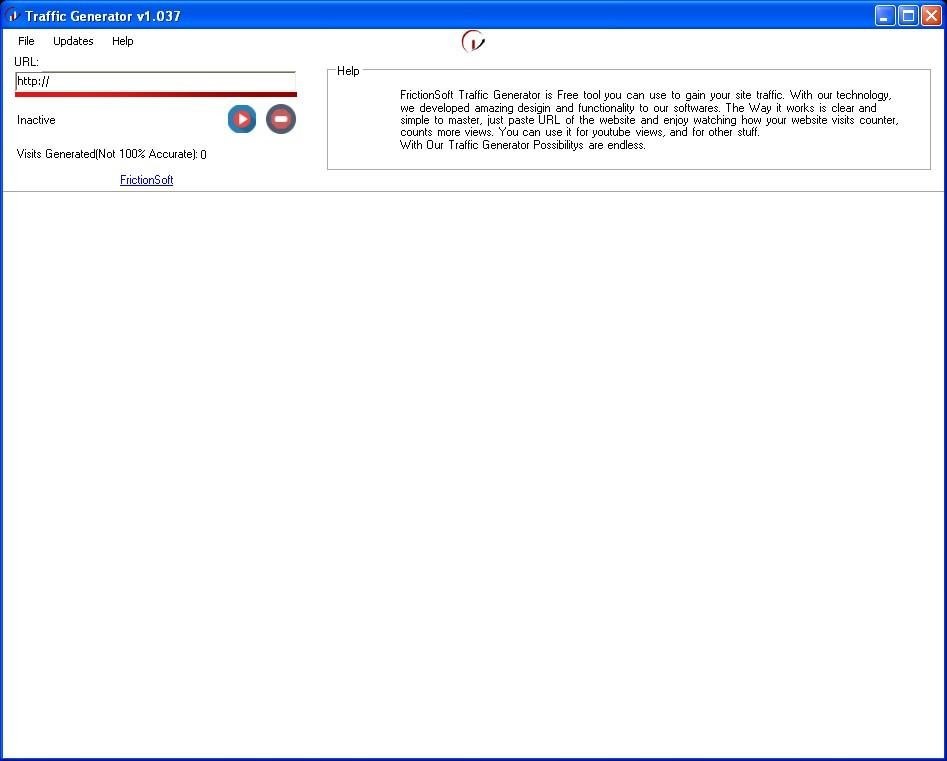Click the Traffic Generator v1.037 title text
947x761 pixels.
[103, 16]
